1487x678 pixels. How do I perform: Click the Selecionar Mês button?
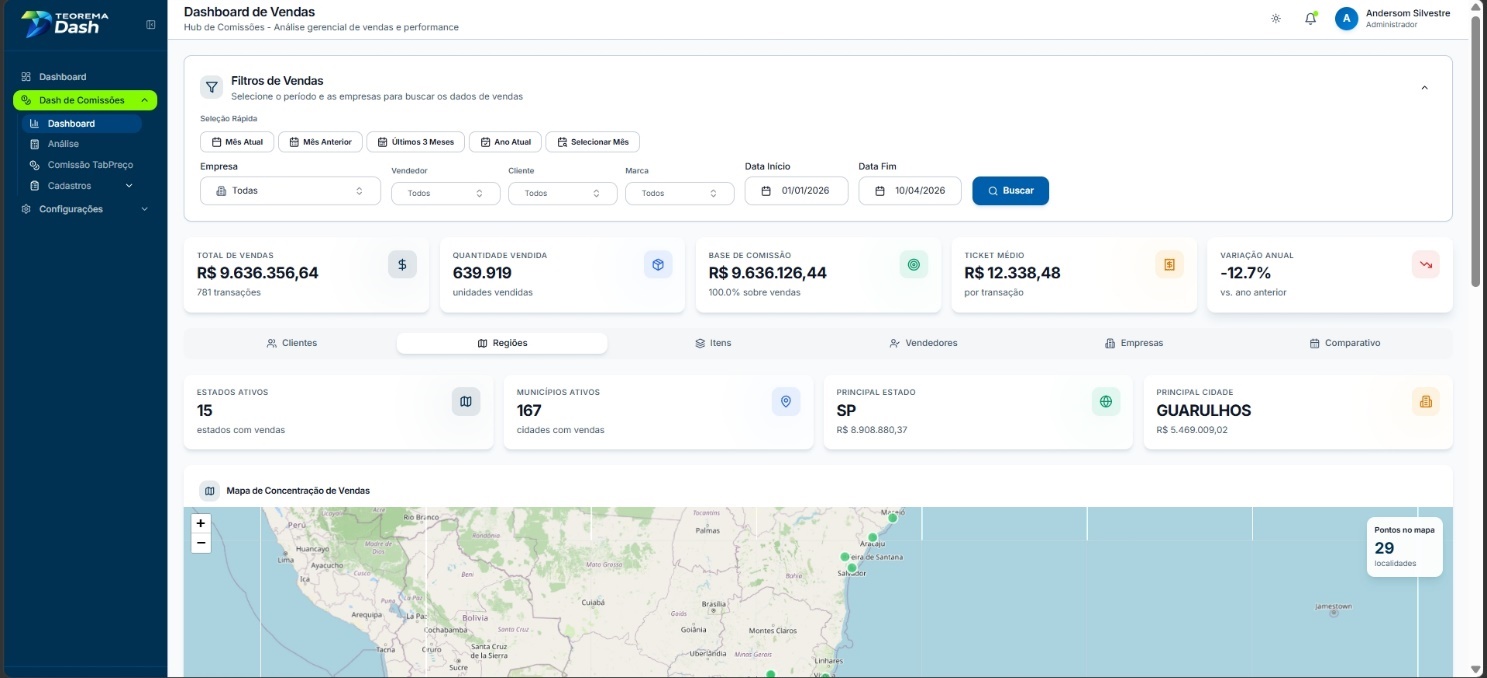pos(593,142)
